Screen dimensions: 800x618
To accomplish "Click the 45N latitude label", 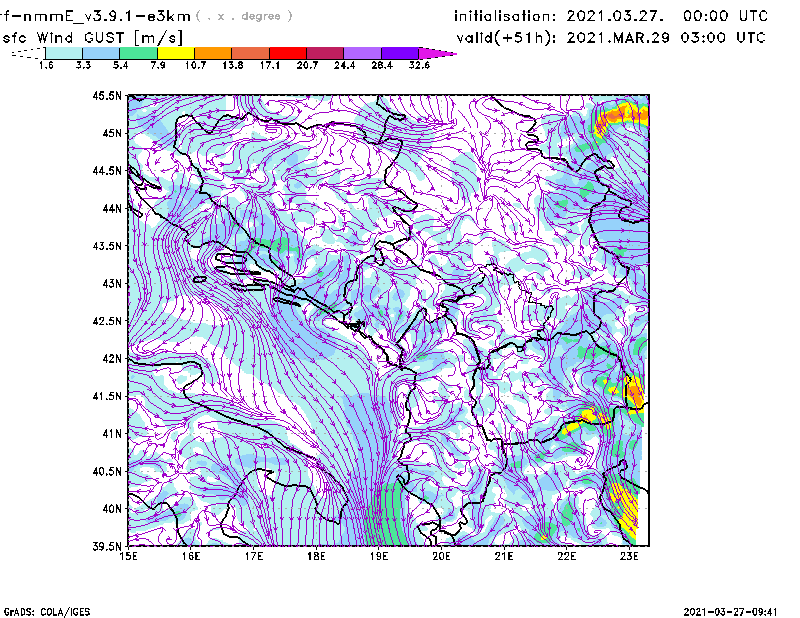I will point(112,133).
